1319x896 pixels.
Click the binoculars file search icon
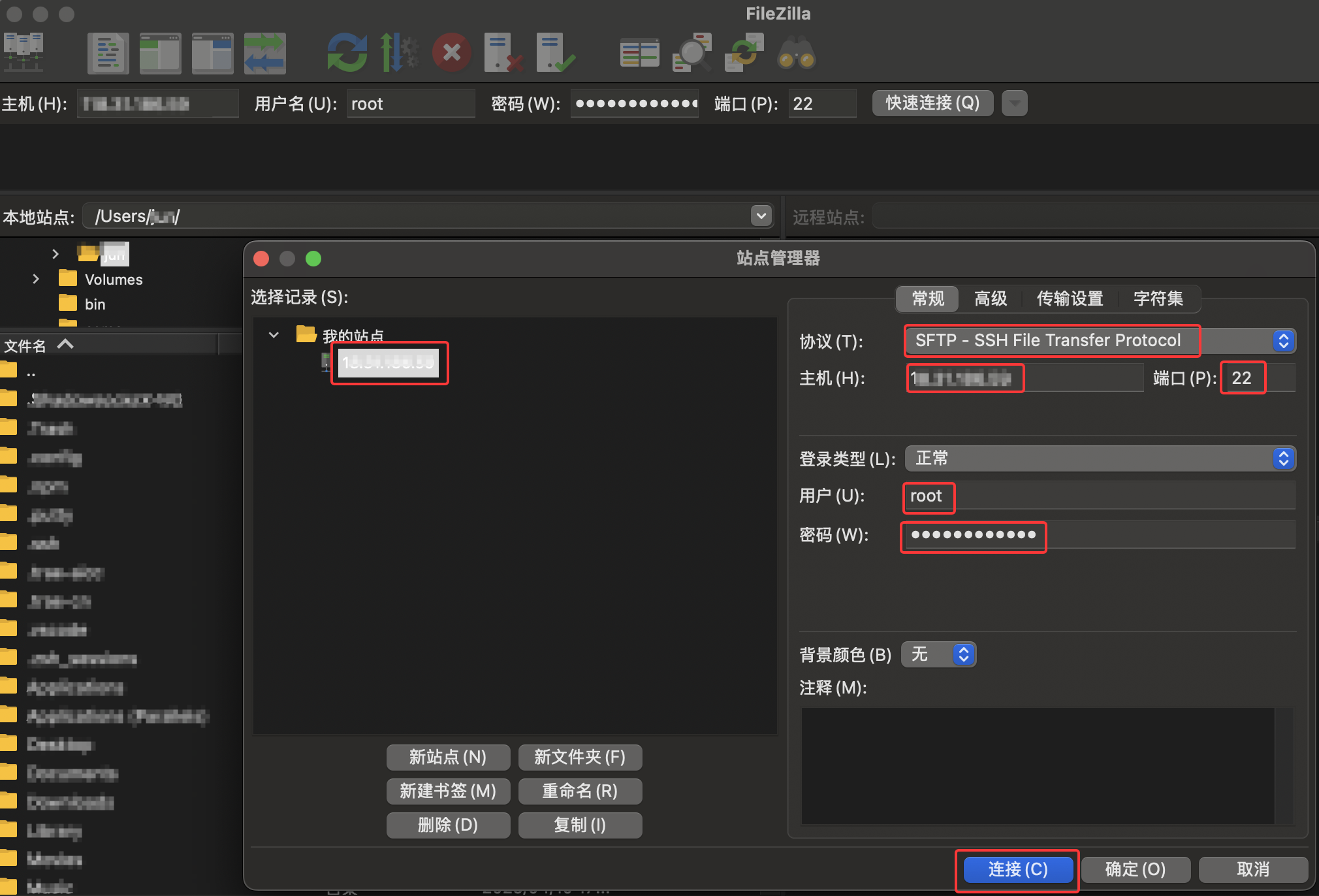tap(797, 53)
